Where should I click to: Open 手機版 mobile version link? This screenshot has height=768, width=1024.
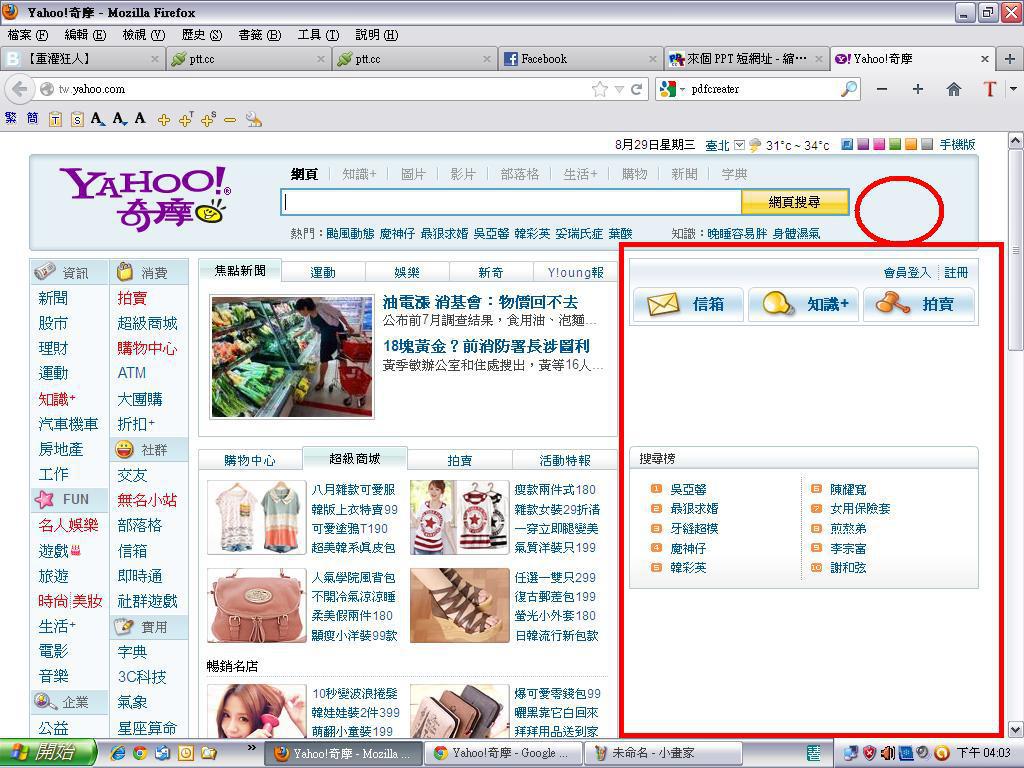(957, 145)
